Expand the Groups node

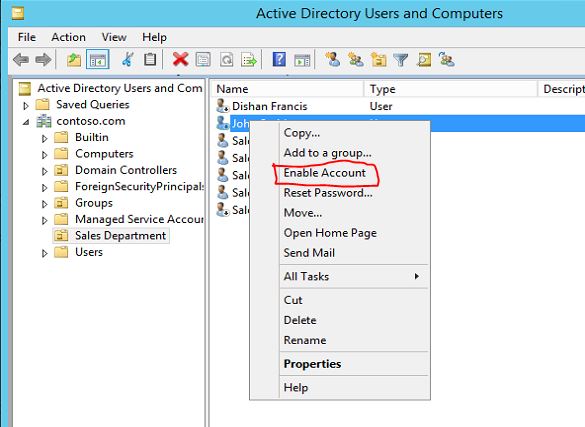point(44,204)
